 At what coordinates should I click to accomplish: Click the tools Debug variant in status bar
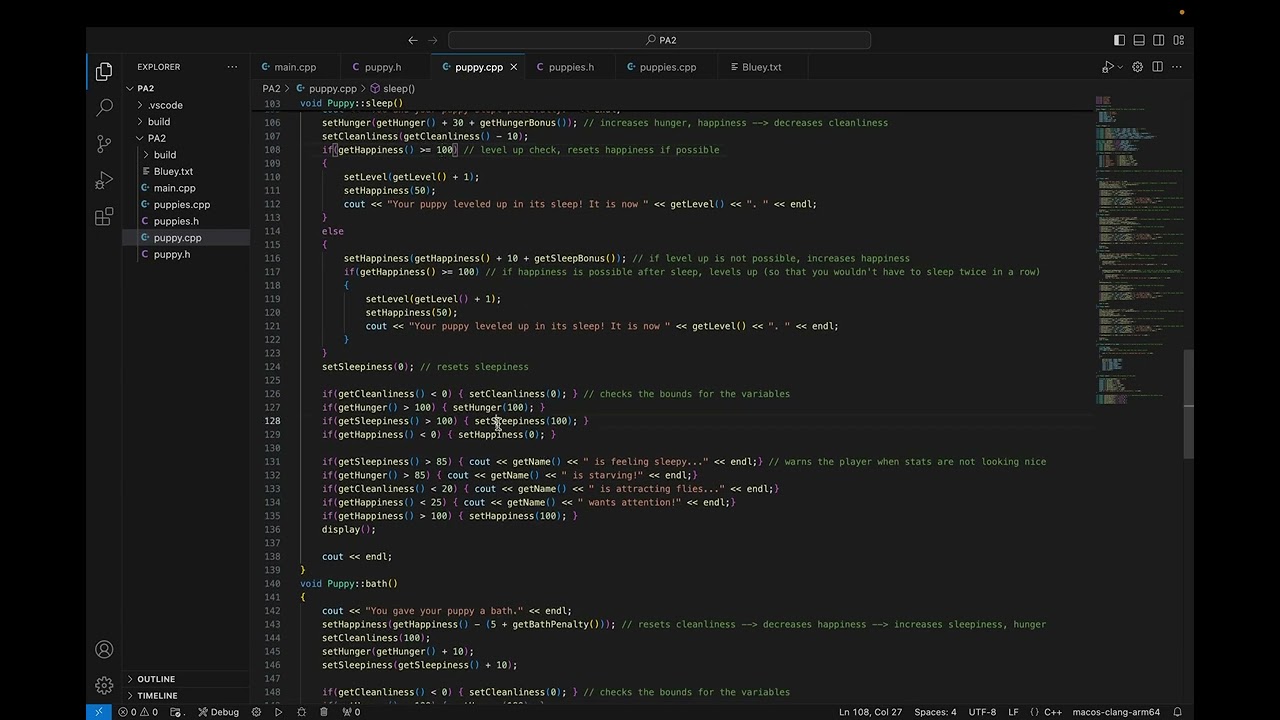[x=217, y=712]
